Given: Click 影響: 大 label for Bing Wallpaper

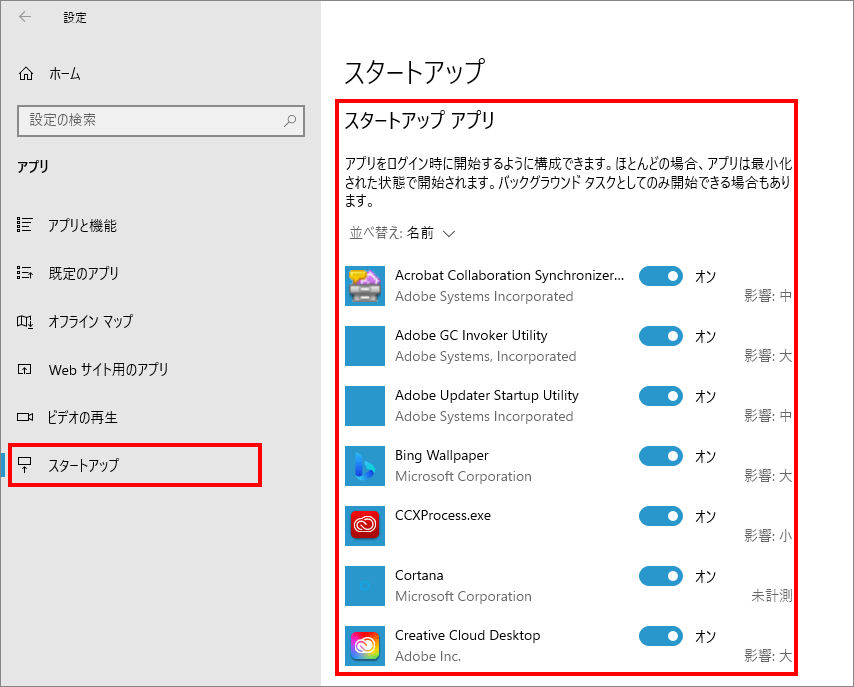Looking at the screenshot, I should (x=768, y=476).
